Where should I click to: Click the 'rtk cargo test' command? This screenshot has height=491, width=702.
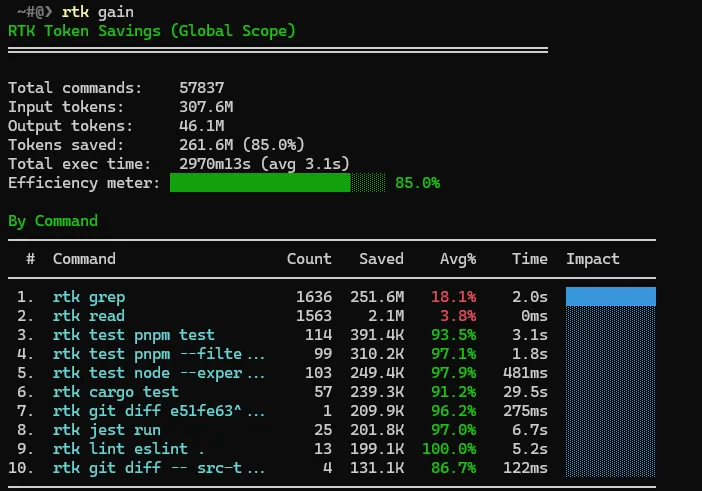[116, 392]
